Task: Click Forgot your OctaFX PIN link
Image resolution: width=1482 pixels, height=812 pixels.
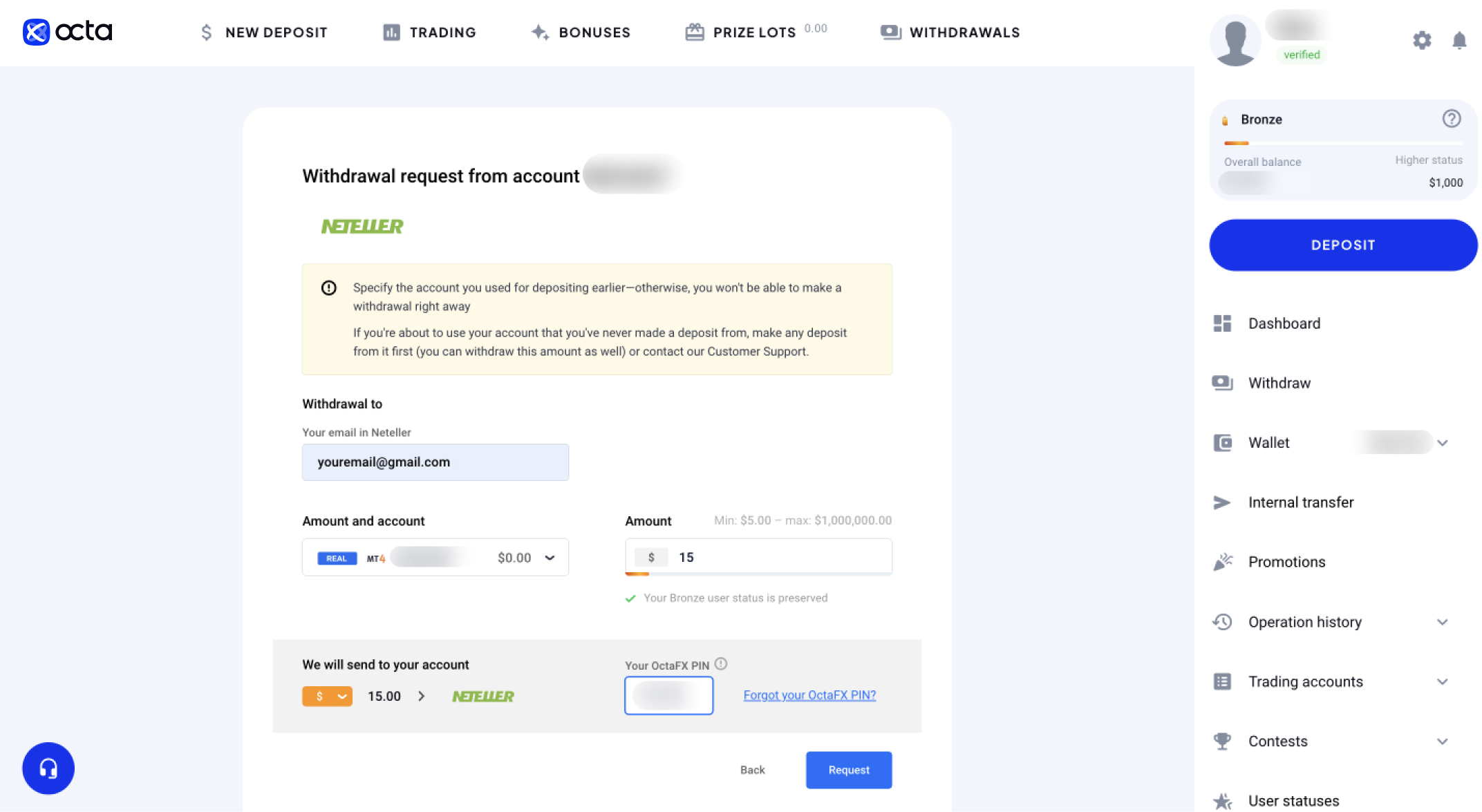Action: click(809, 695)
